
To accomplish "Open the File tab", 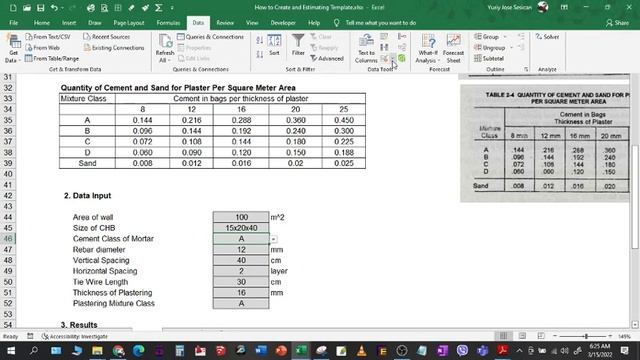I will pyautogui.click(x=13, y=23).
